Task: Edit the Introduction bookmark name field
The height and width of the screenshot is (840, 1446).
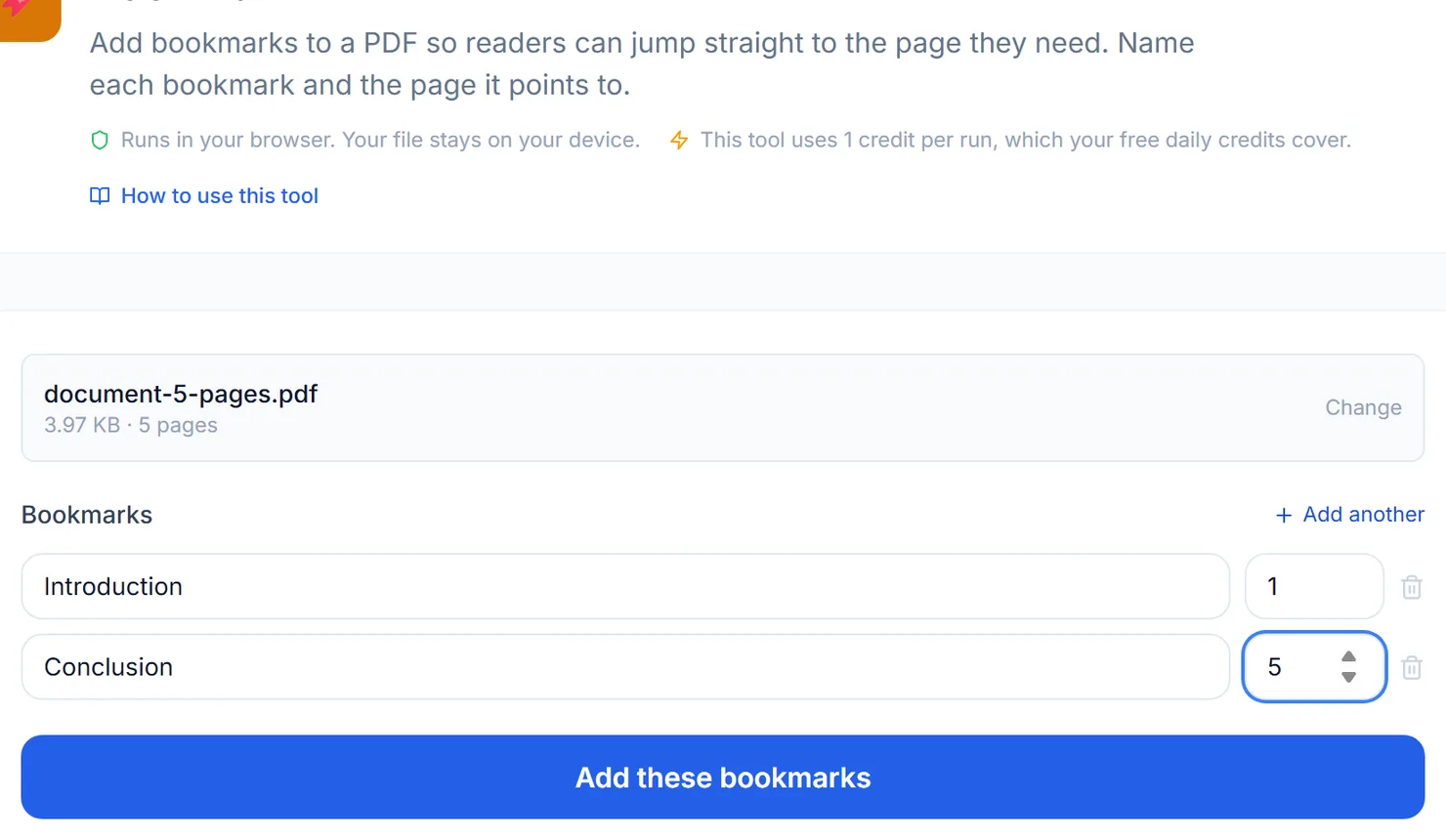Action: [x=625, y=586]
